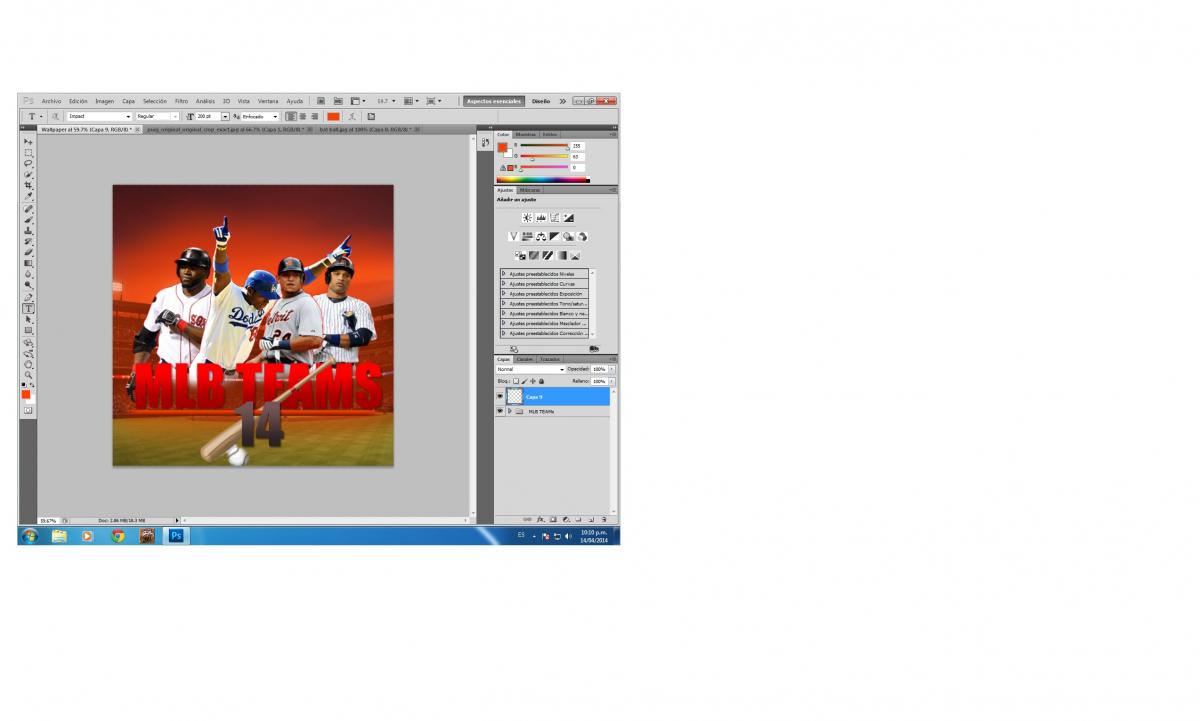Click the Diseño workspace button
The width and height of the screenshot is (1200, 721).
tap(540, 101)
